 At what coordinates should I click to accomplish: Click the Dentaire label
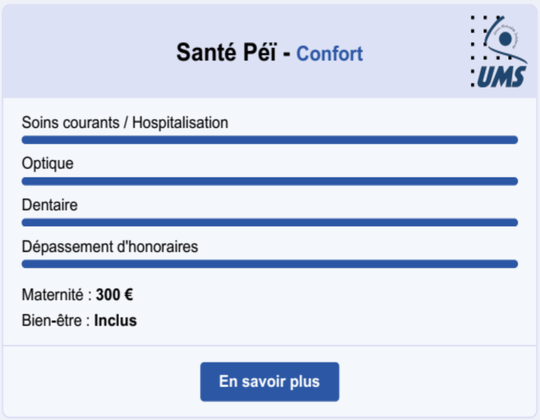(x=50, y=205)
